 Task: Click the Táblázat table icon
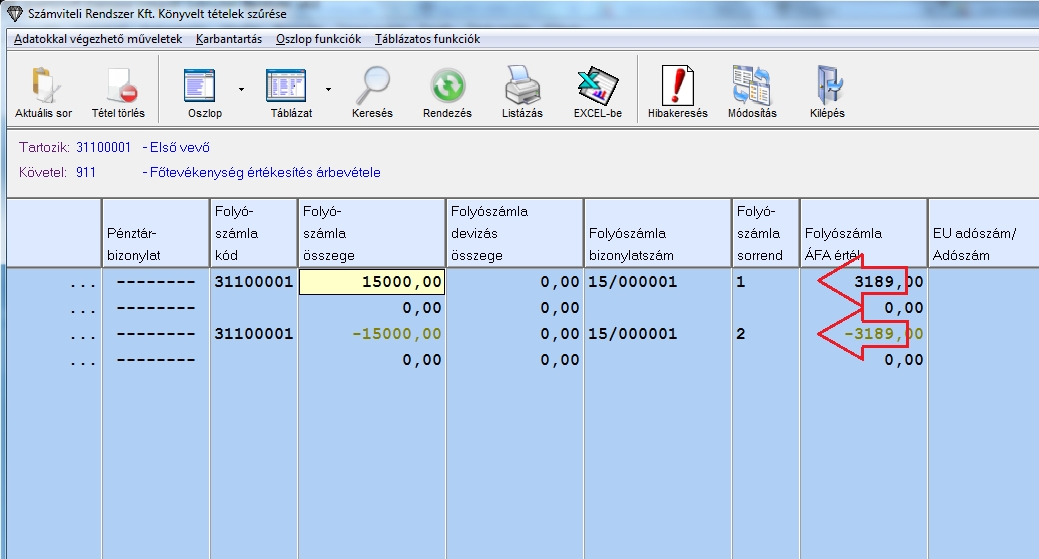click(285, 91)
